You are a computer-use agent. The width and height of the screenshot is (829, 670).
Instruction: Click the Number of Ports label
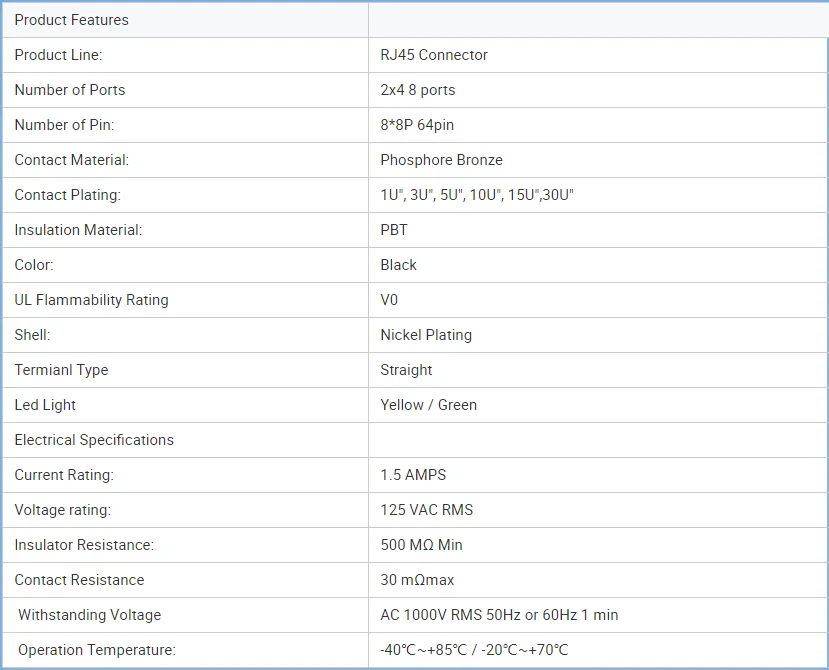click(70, 90)
